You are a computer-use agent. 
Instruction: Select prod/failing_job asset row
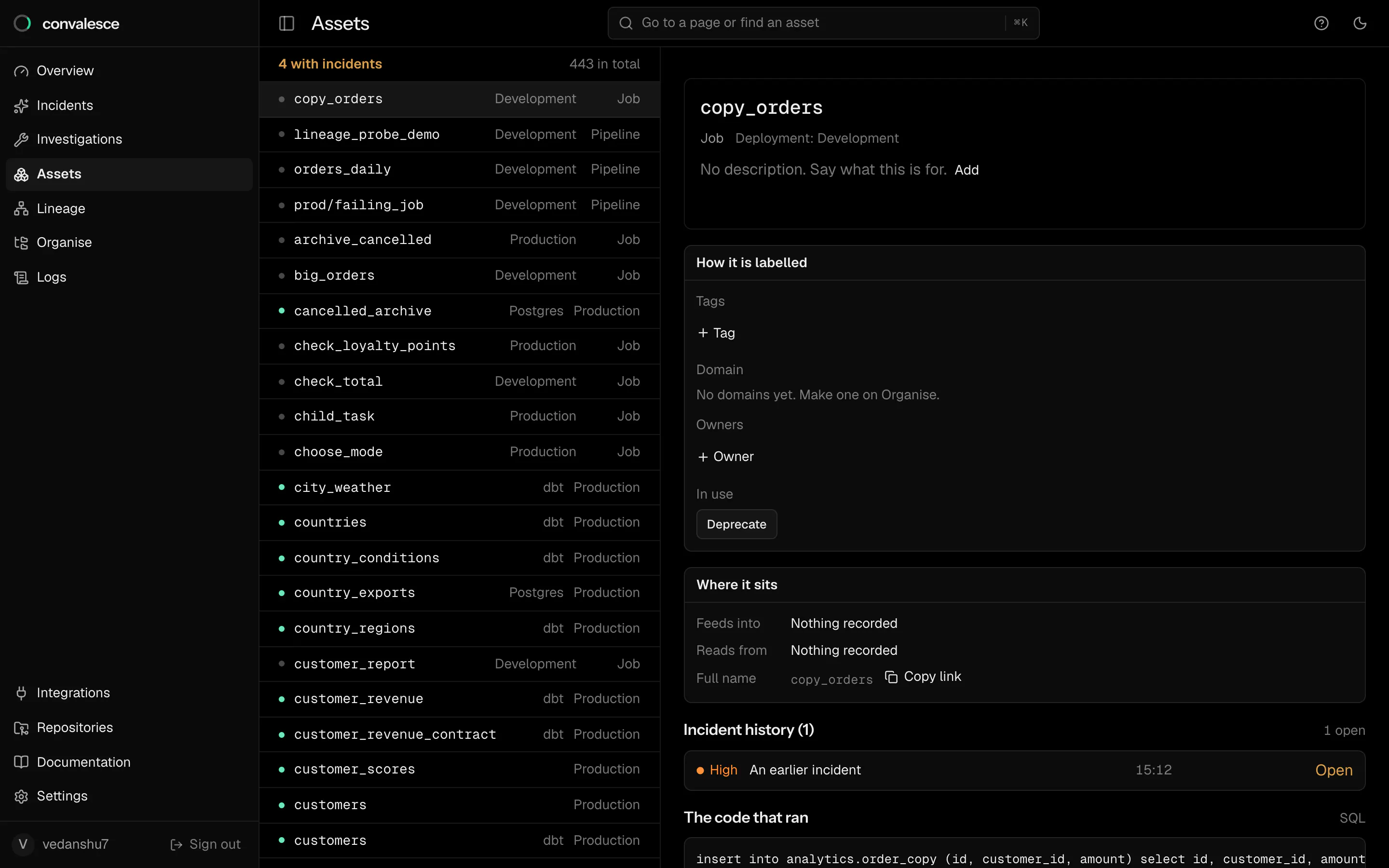tap(459, 205)
